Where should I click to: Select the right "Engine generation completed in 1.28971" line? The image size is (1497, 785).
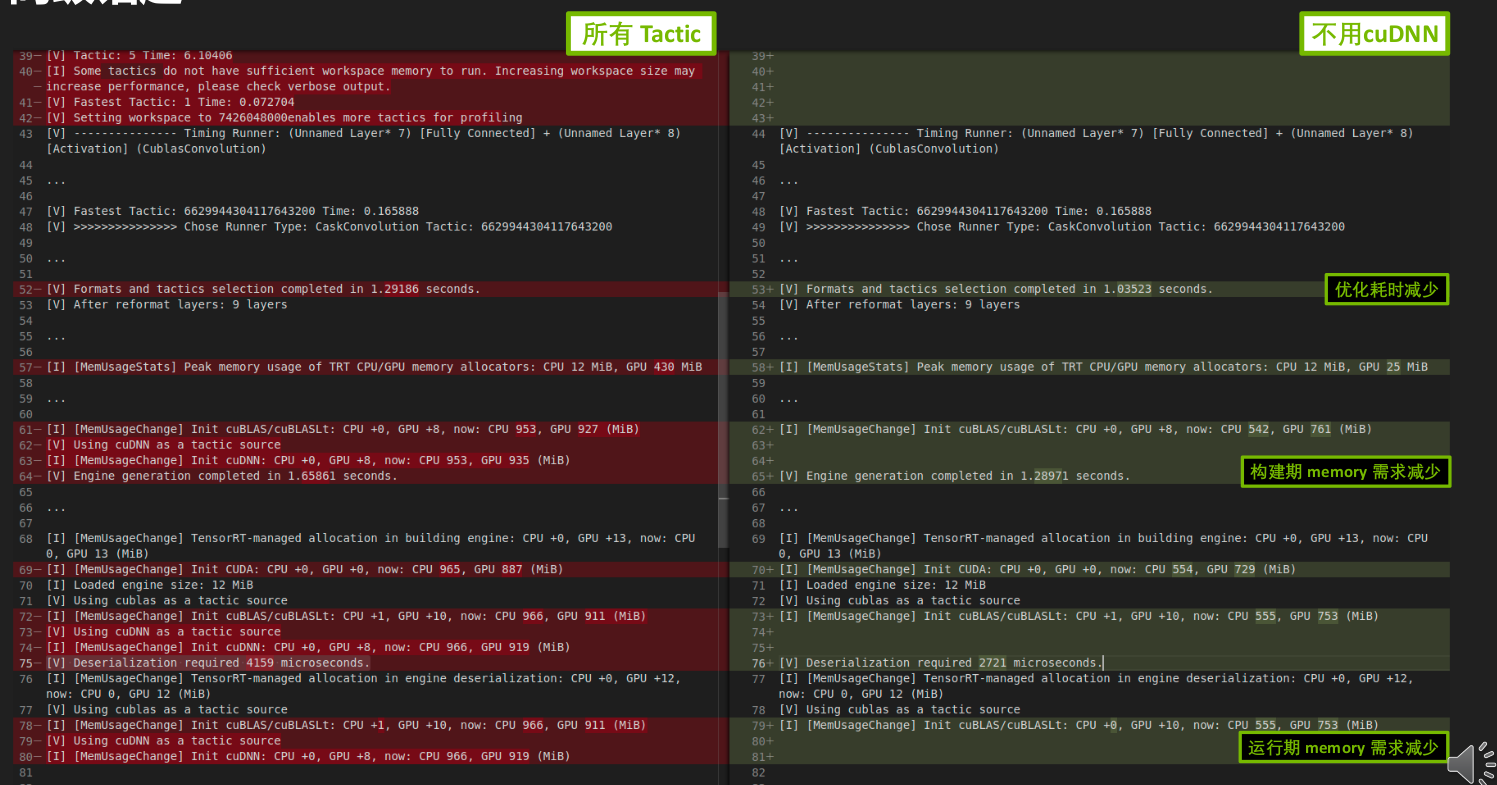pyautogui.click(x=954, y=476)
